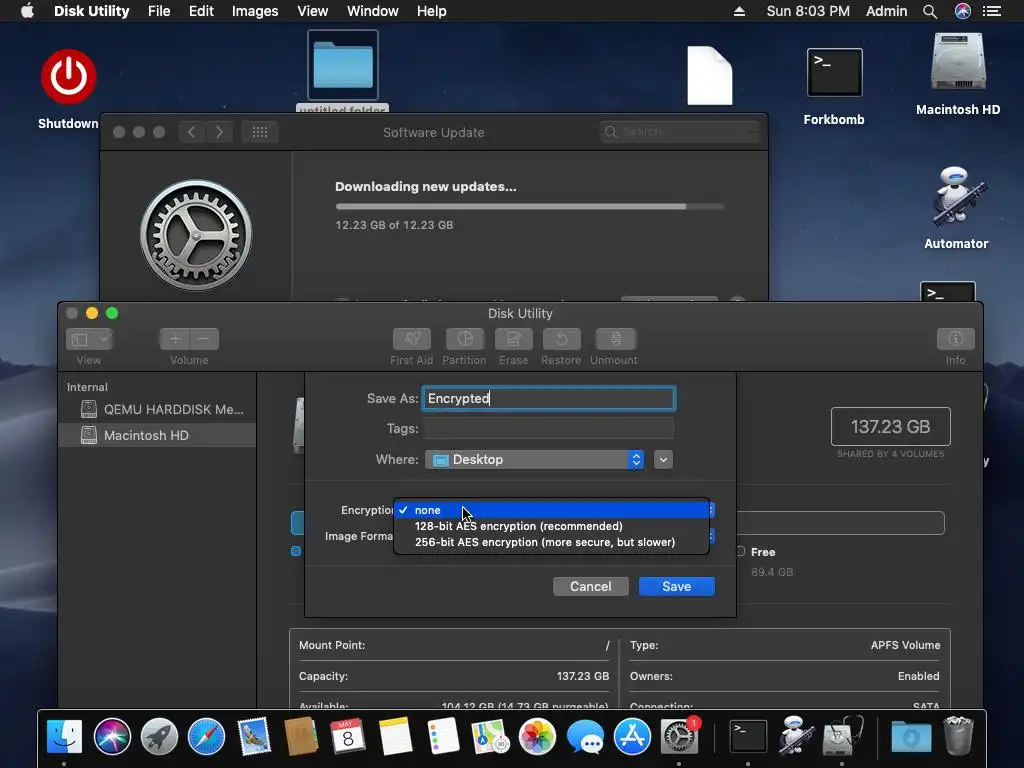Click the add volume plus button
1024x768 pixels.
(x=174, y=339)
